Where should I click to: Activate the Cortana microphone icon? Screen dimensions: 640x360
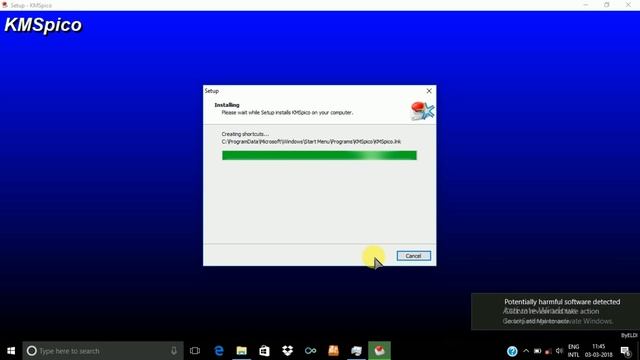coord(174,351)
